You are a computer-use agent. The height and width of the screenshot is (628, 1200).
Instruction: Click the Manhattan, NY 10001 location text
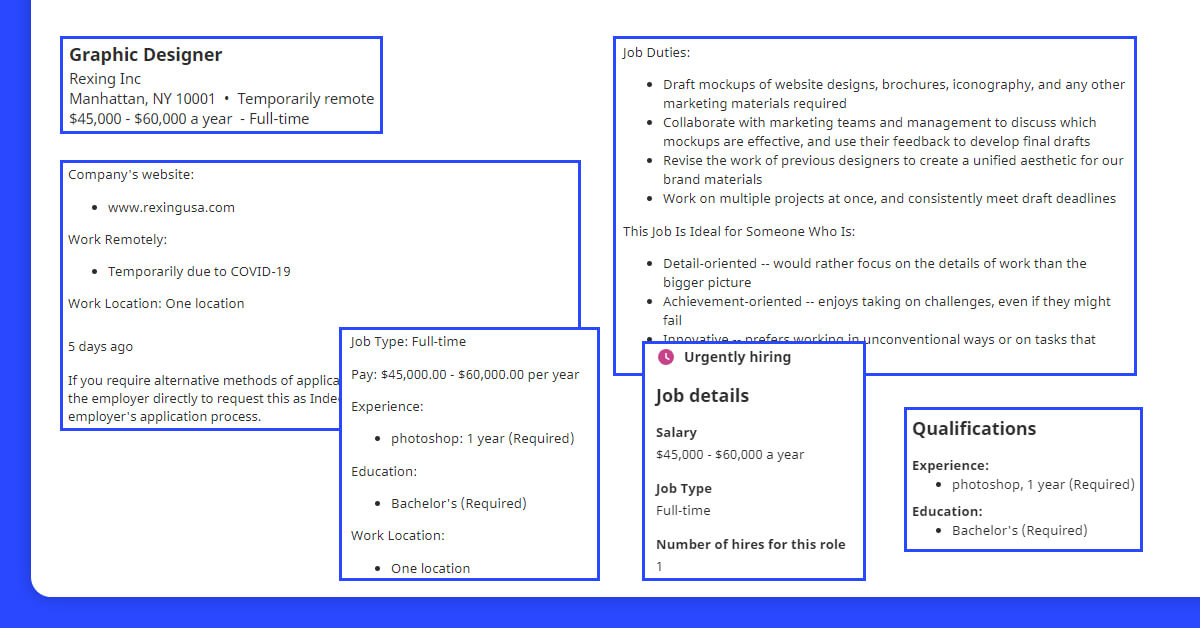click(142, 99)
